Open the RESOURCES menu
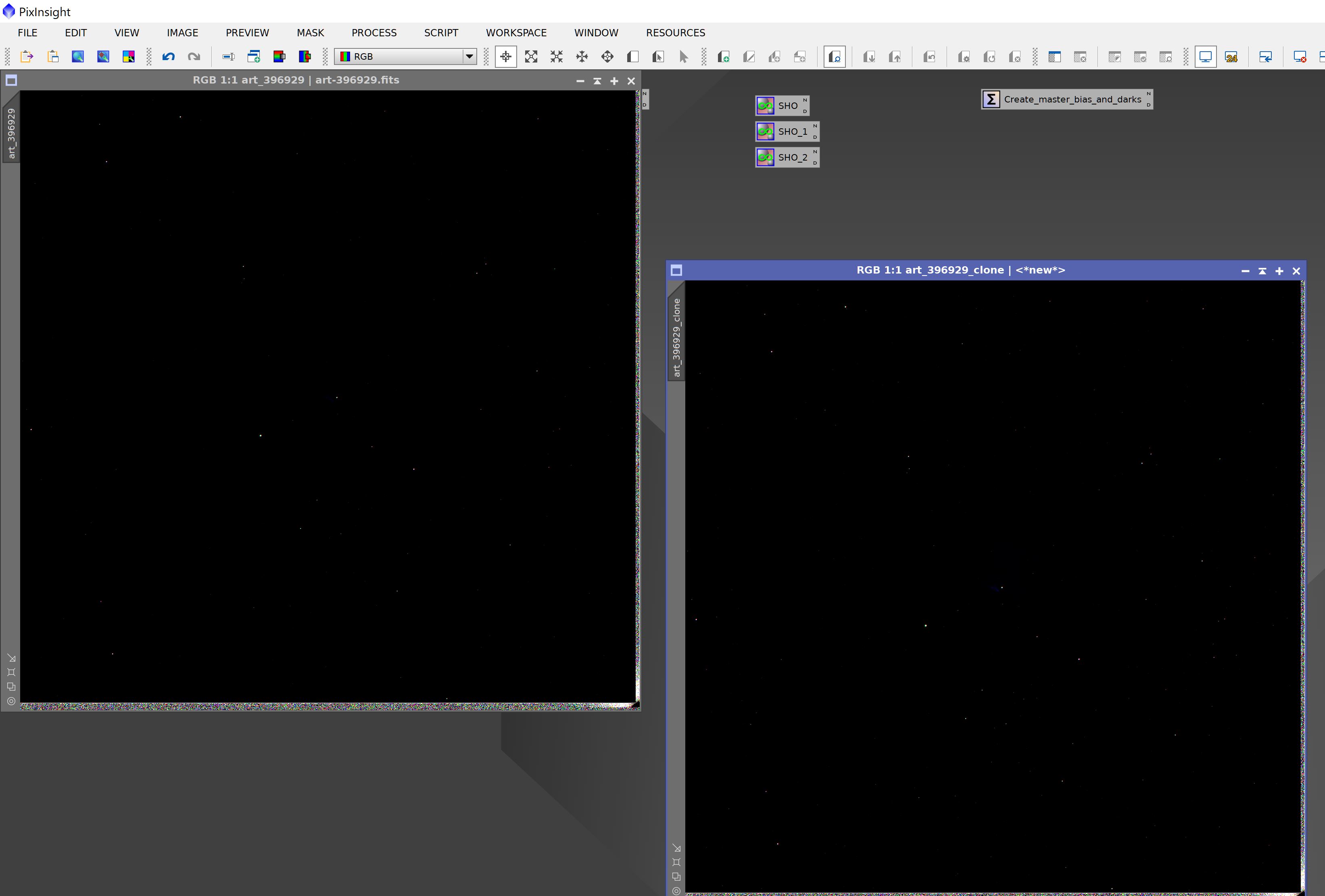 (x=676, y=33)
